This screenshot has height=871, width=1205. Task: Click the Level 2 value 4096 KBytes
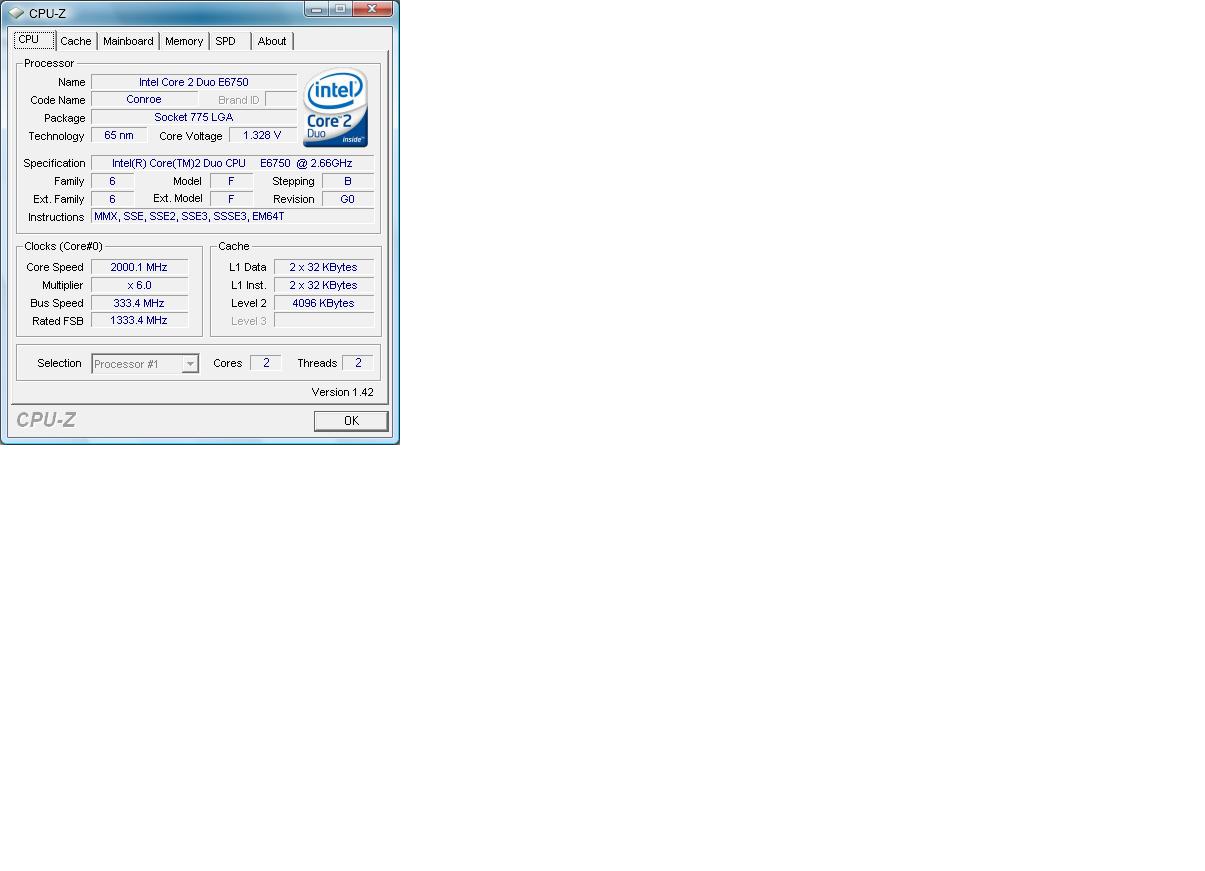(x=324, y=303)
